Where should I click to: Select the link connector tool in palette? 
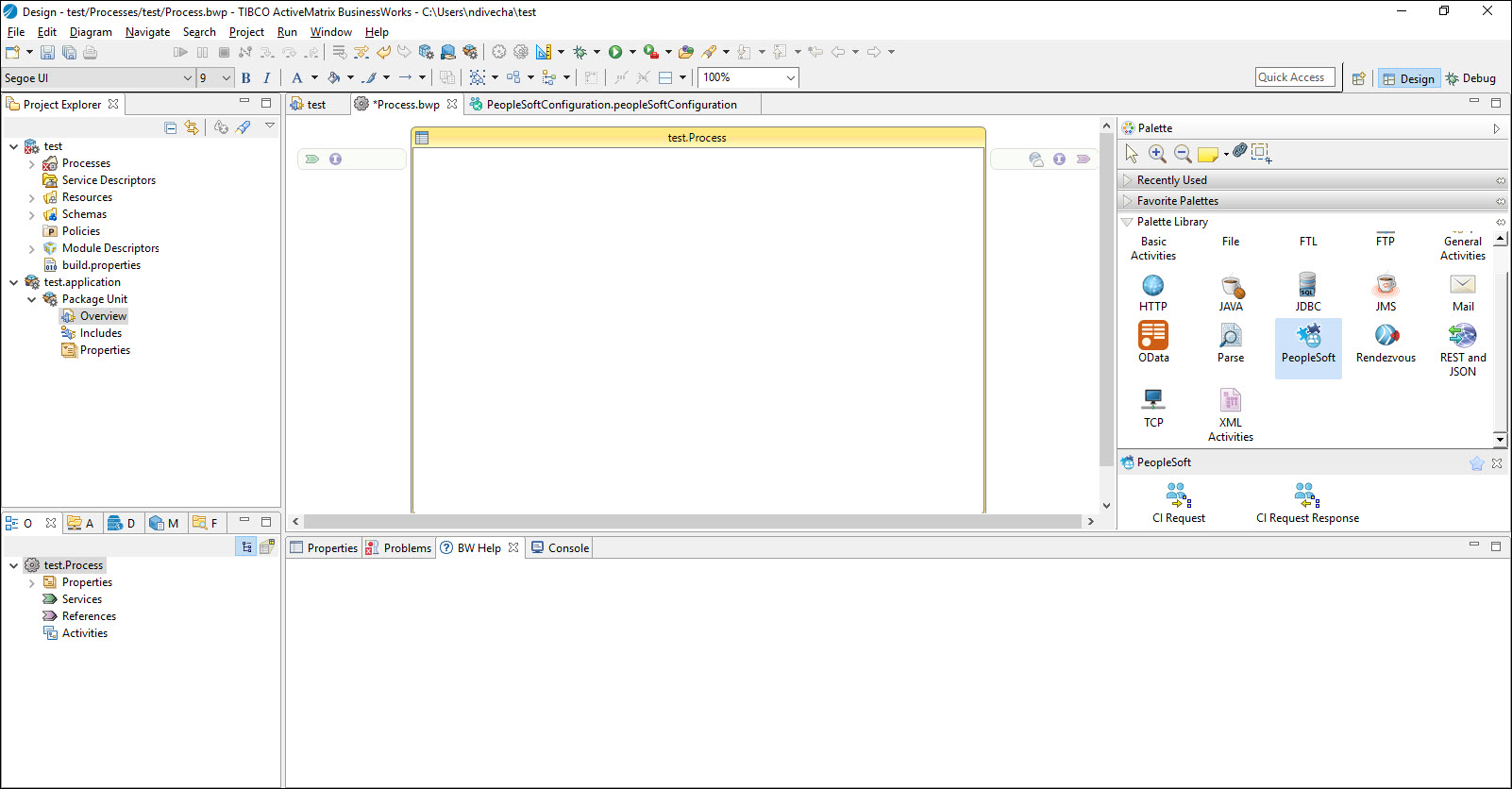[1239, 151]
